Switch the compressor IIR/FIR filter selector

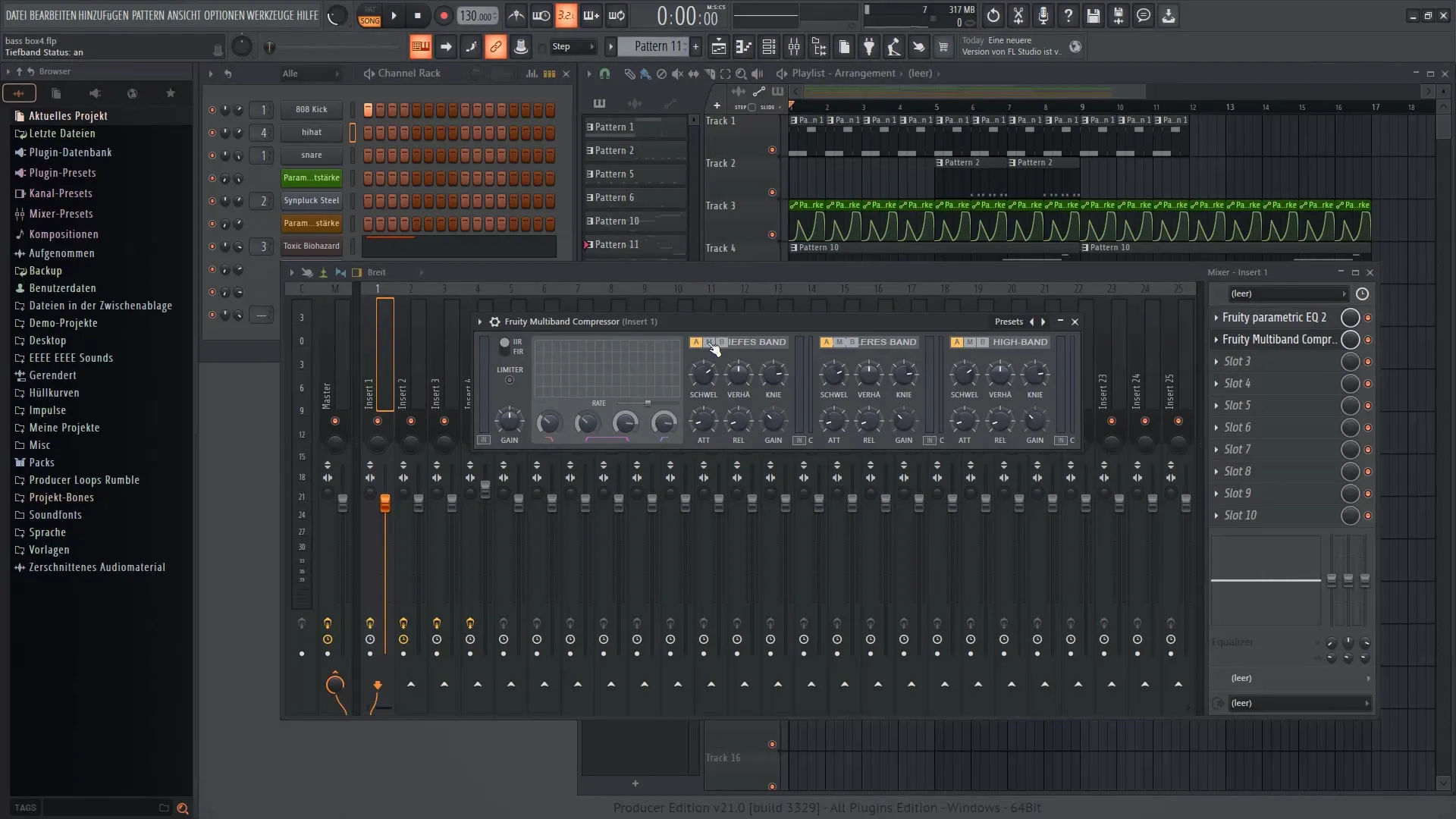coord(504,347)
